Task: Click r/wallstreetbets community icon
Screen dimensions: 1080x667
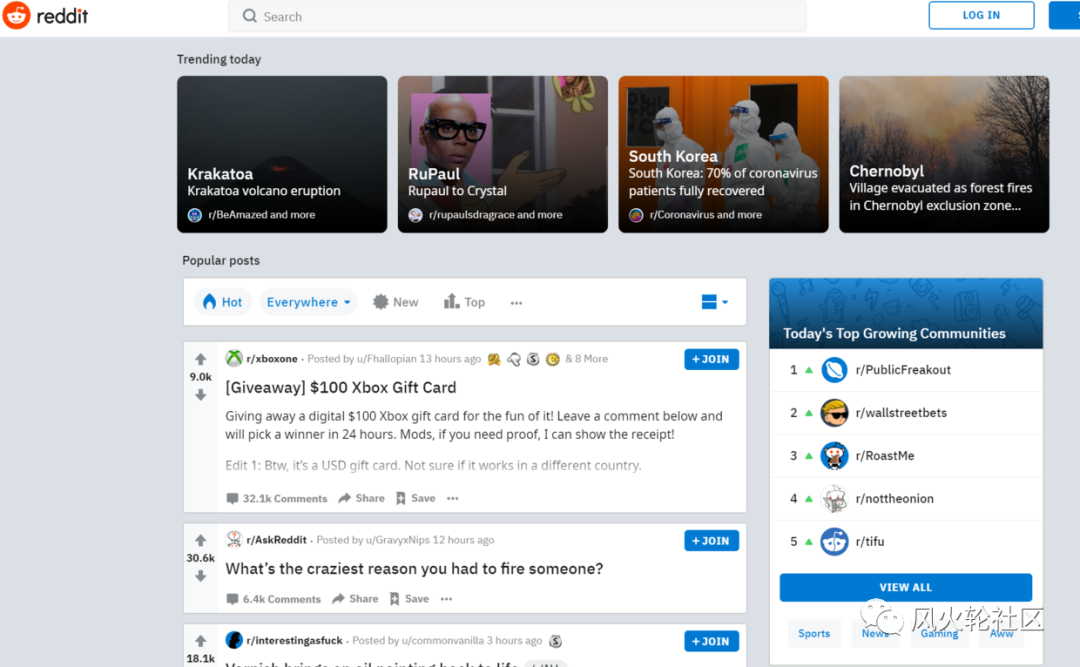Action: coord(834,413)
